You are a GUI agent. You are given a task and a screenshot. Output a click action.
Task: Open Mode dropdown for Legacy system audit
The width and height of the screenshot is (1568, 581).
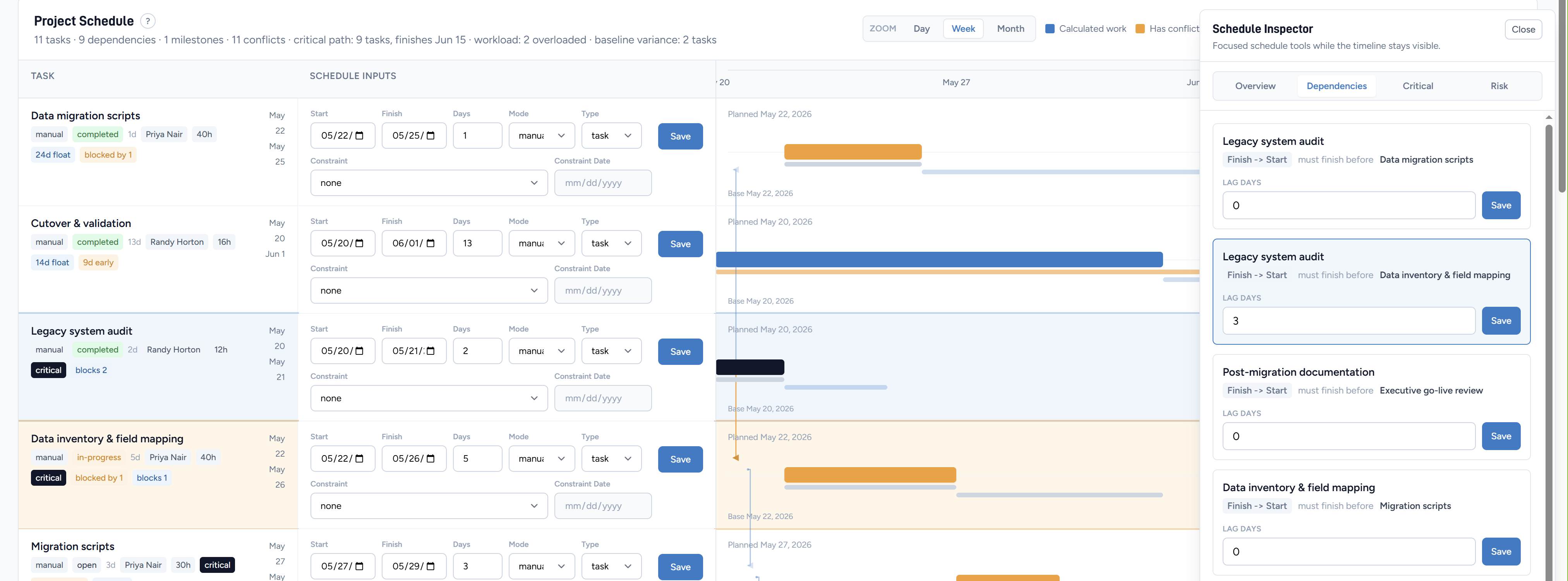click(x=541, y=351)
